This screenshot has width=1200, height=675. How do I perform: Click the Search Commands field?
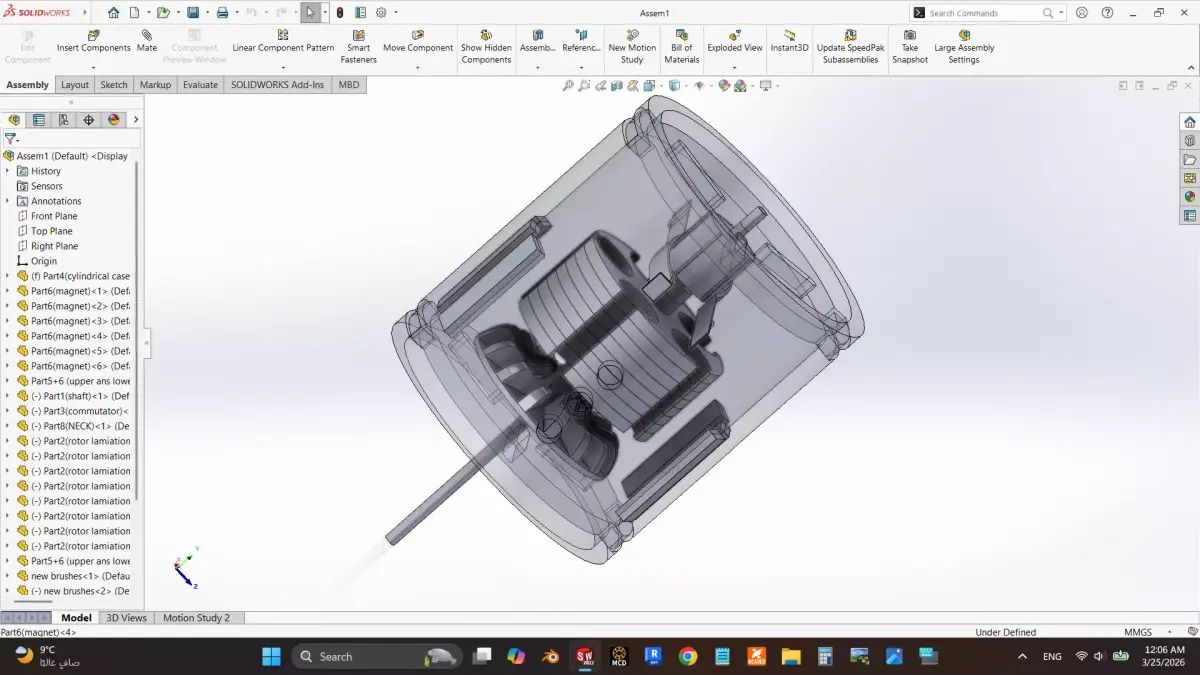pos(983,13)
